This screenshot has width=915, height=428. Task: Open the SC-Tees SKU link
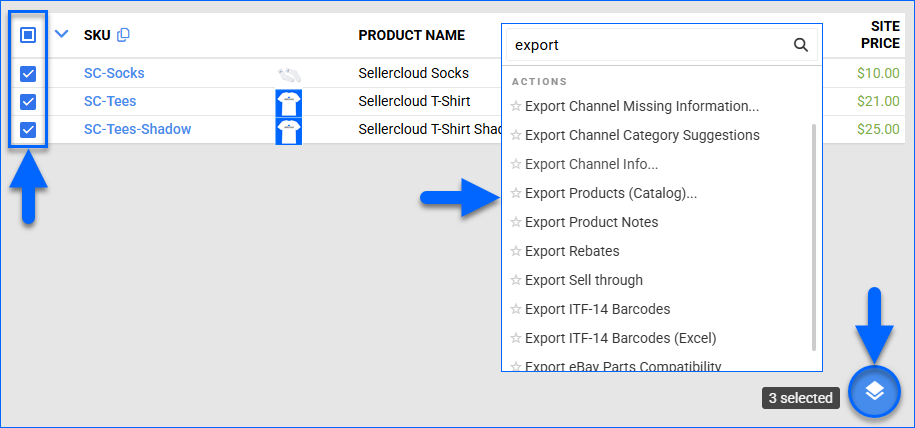(x=110, y=101)
